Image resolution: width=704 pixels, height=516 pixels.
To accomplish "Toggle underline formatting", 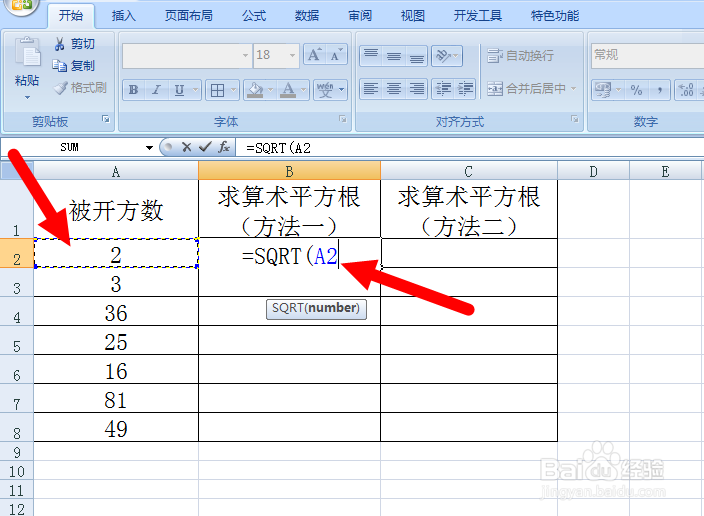I will [179, 90].
